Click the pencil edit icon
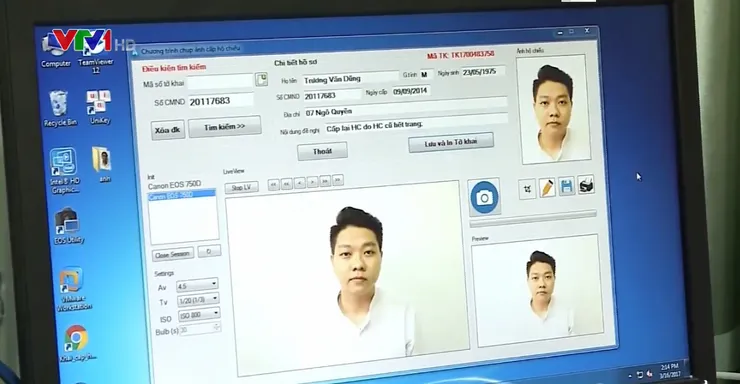This screenshot has height=384, width=740. coord(547,187)
